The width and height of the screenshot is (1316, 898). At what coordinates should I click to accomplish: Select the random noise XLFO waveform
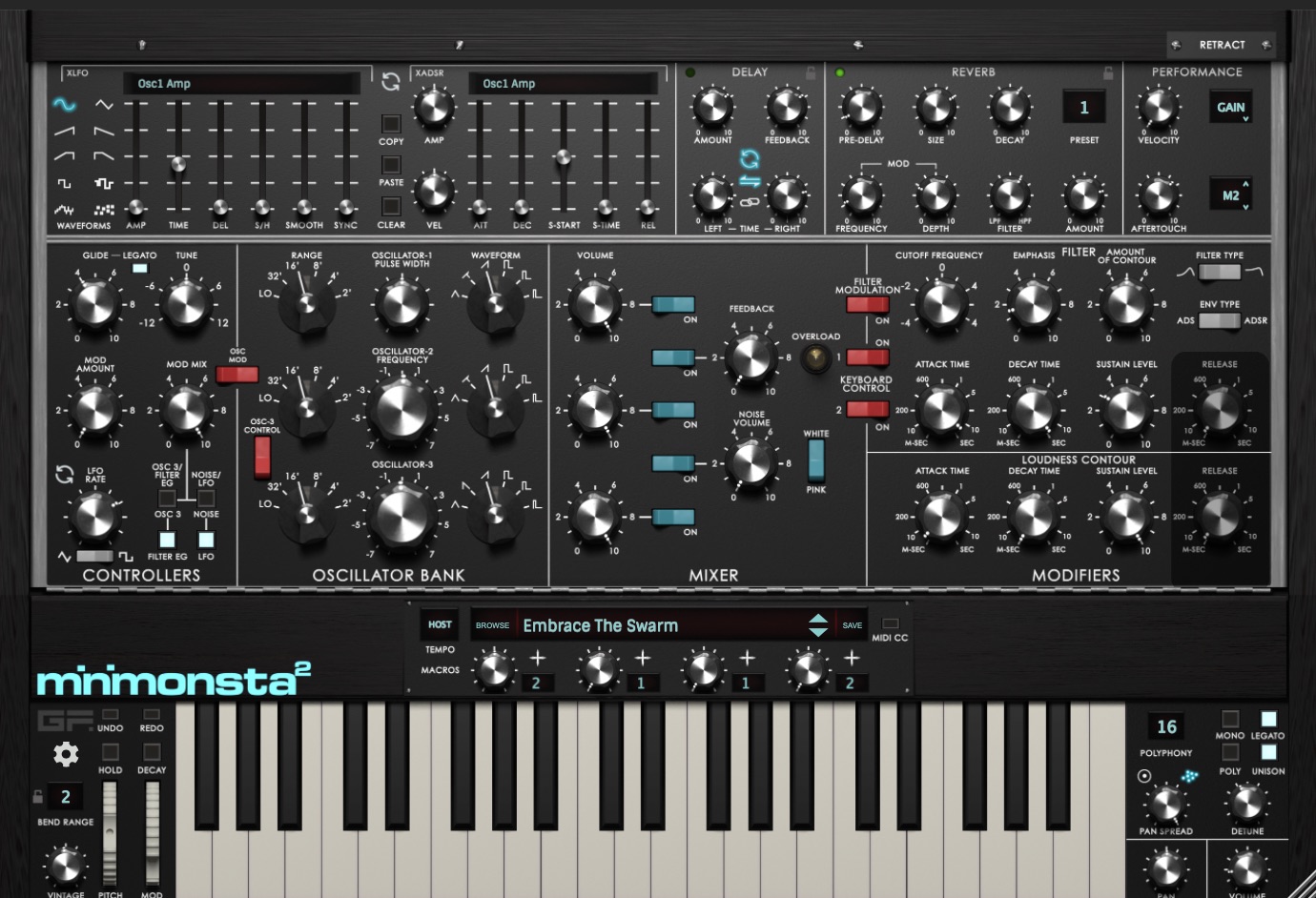[64, 209]
